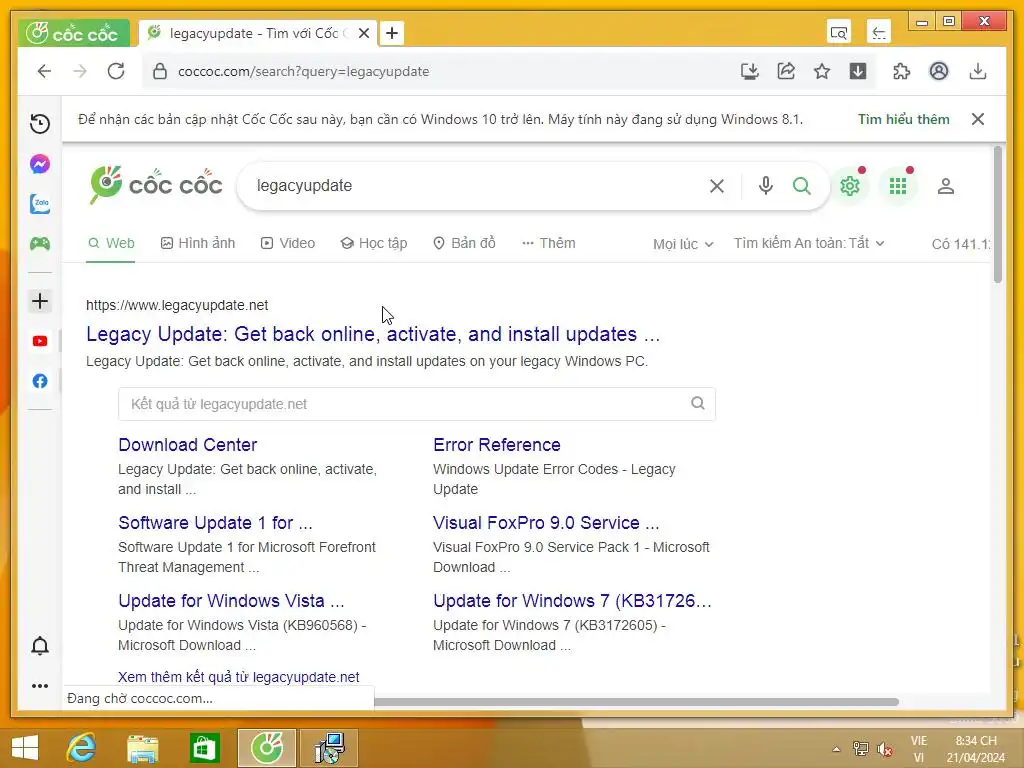Close the legacyupdate browser tab
The height and width of the screenshot is (768, 1024).
tap(364, 33)
